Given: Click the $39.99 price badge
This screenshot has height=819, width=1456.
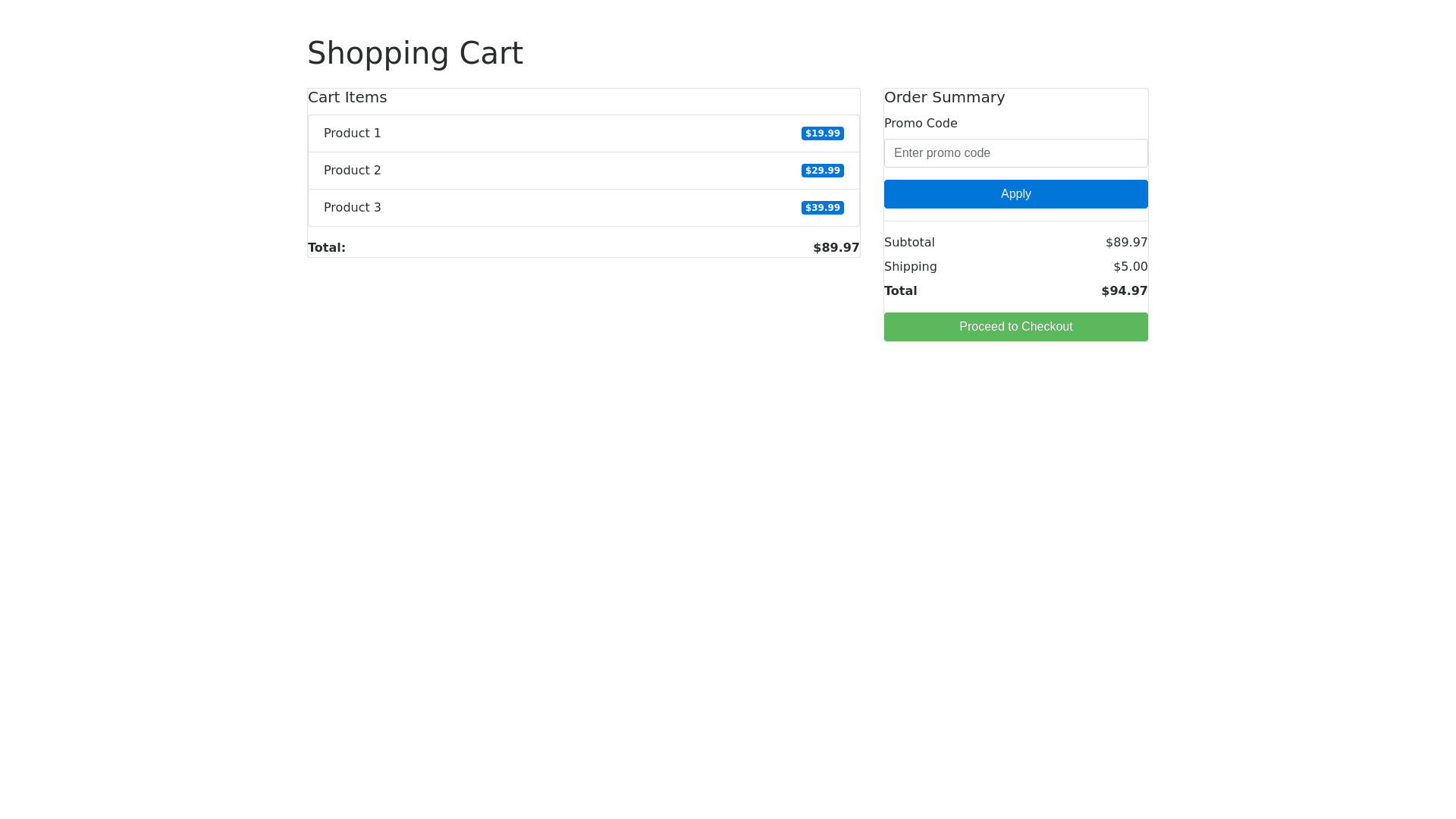Looking at the screenshot, I should (x=822, y=208).
